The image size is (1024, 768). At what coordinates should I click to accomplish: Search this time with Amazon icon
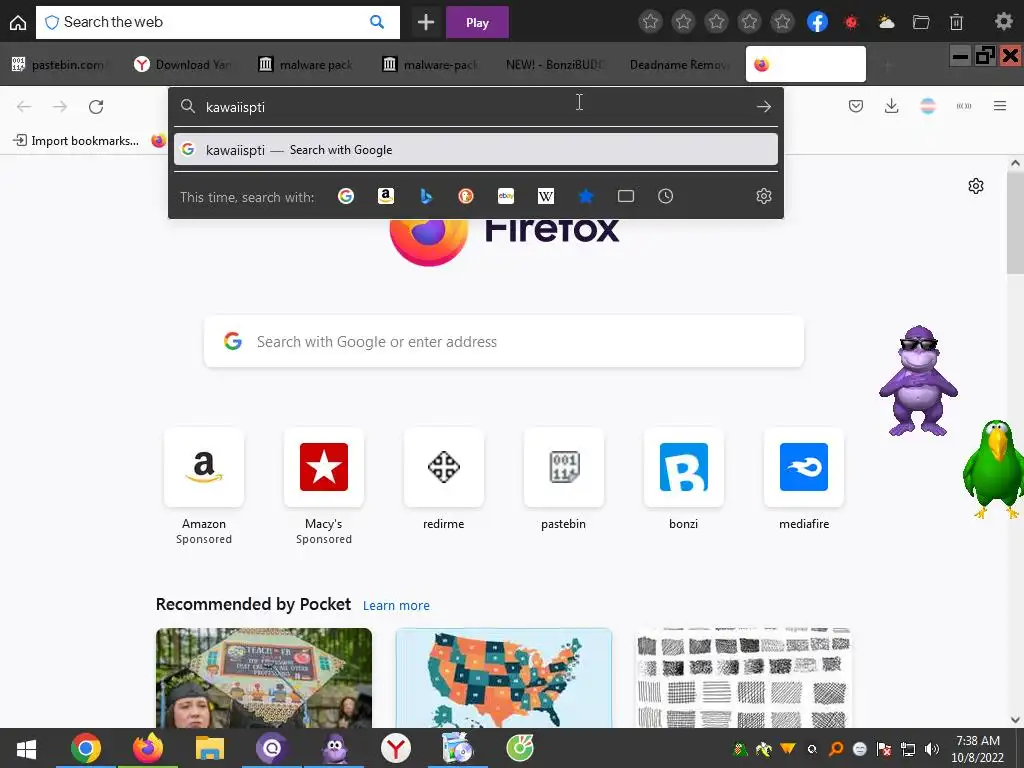click(386, 196)
